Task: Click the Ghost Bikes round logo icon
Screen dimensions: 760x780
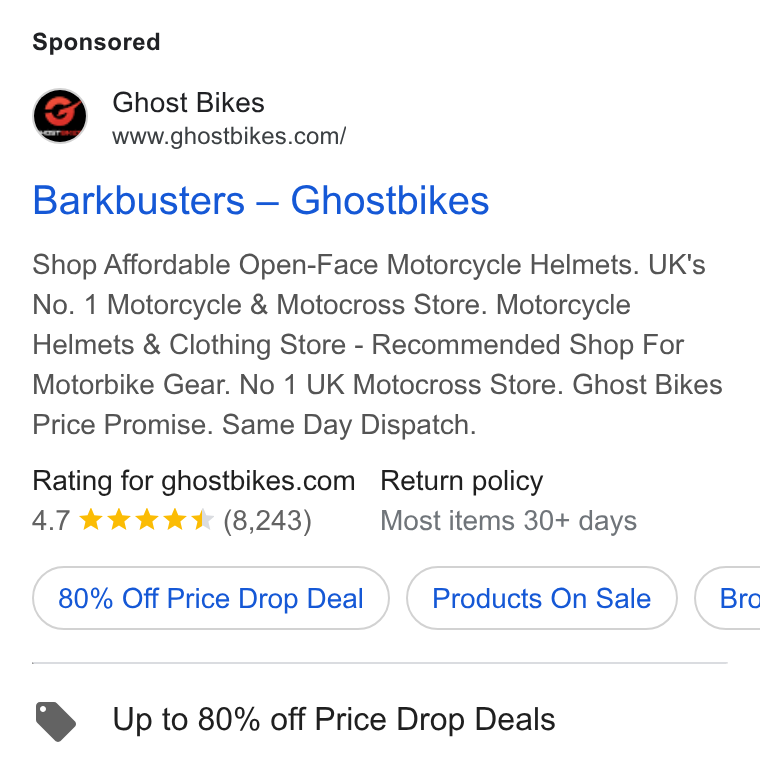Action: pos(60,116)
